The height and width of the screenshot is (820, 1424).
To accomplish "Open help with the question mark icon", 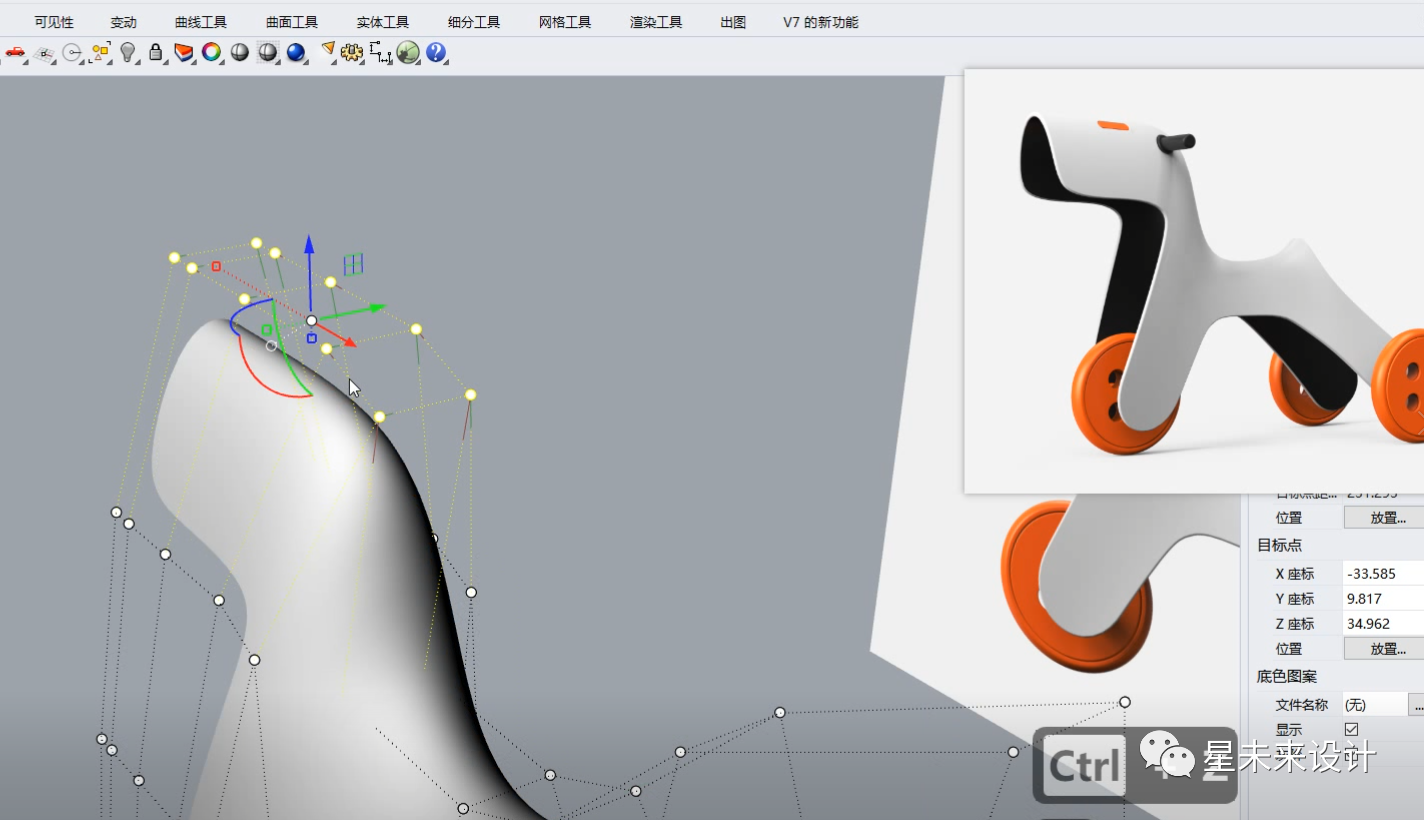I will [435, 52].
